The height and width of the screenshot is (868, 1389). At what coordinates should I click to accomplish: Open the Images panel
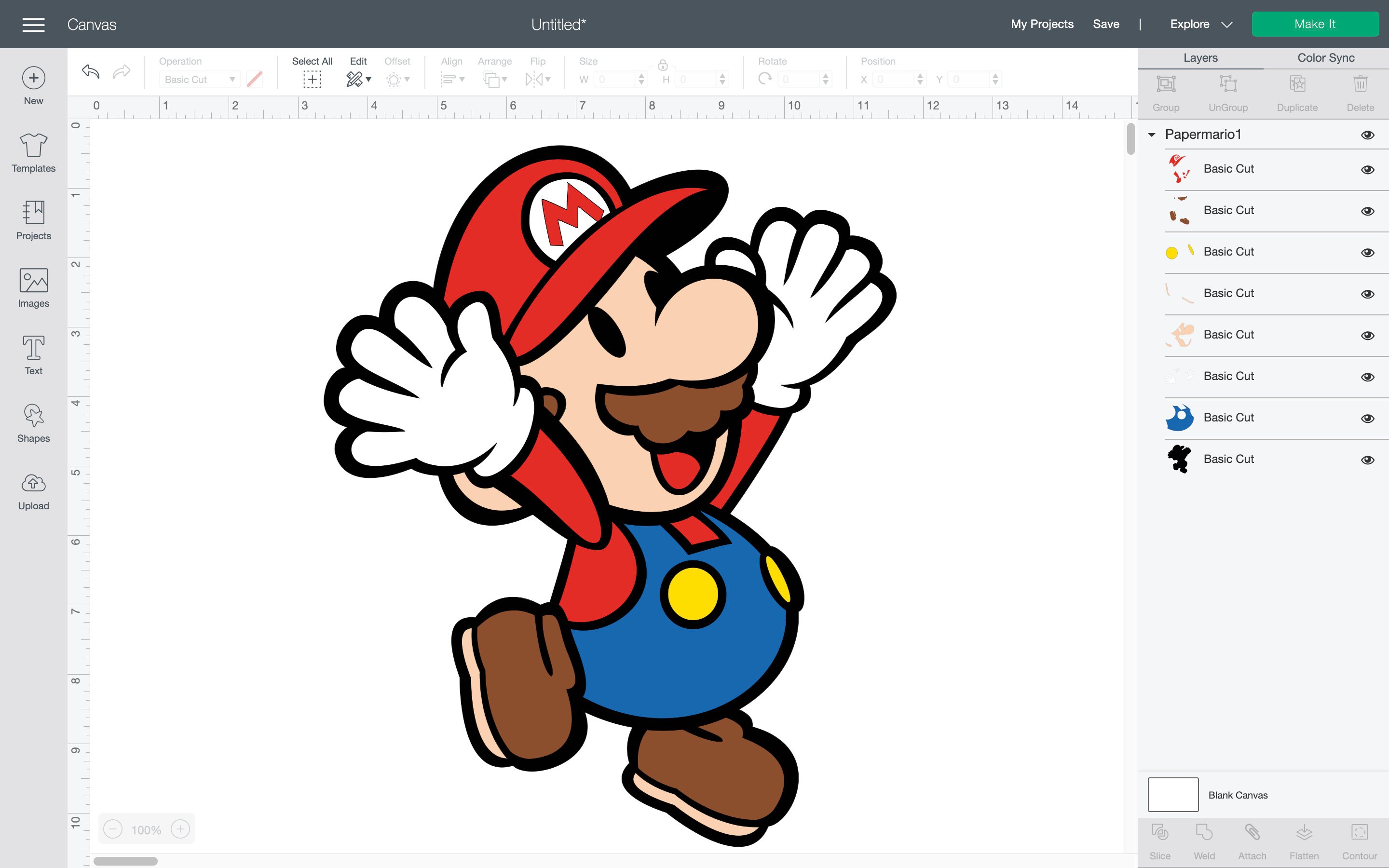(x=33, y=287)
